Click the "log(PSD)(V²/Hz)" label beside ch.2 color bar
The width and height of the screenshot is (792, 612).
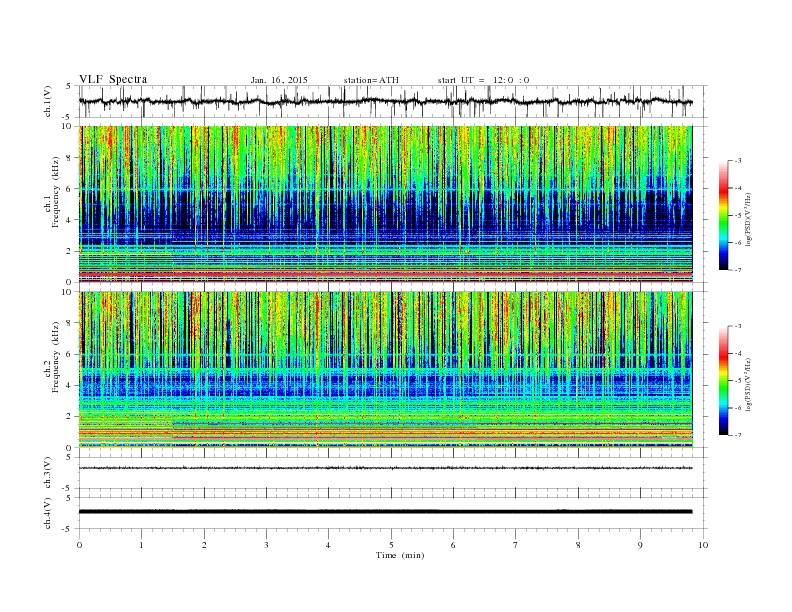[749, 384]
